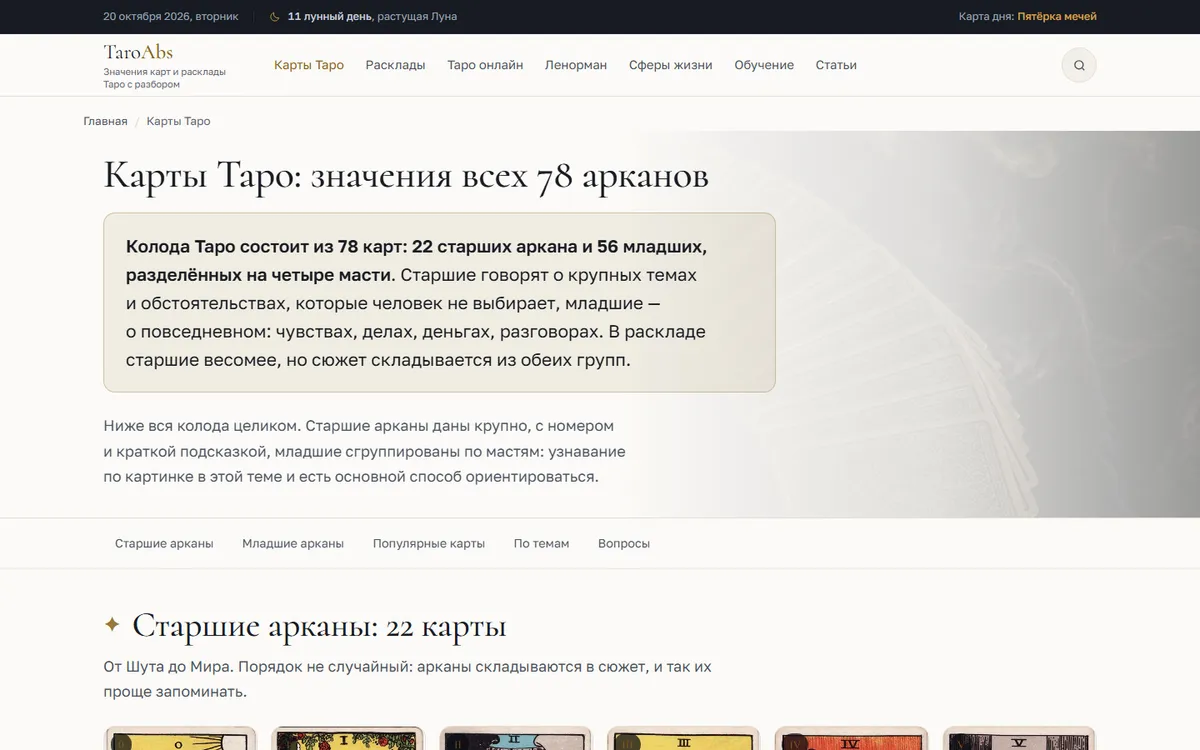Image resolution: width=1200 pixels, height=750 pixels.
Task: Open the Расклады menu item
Action: (x=395, y=65)
